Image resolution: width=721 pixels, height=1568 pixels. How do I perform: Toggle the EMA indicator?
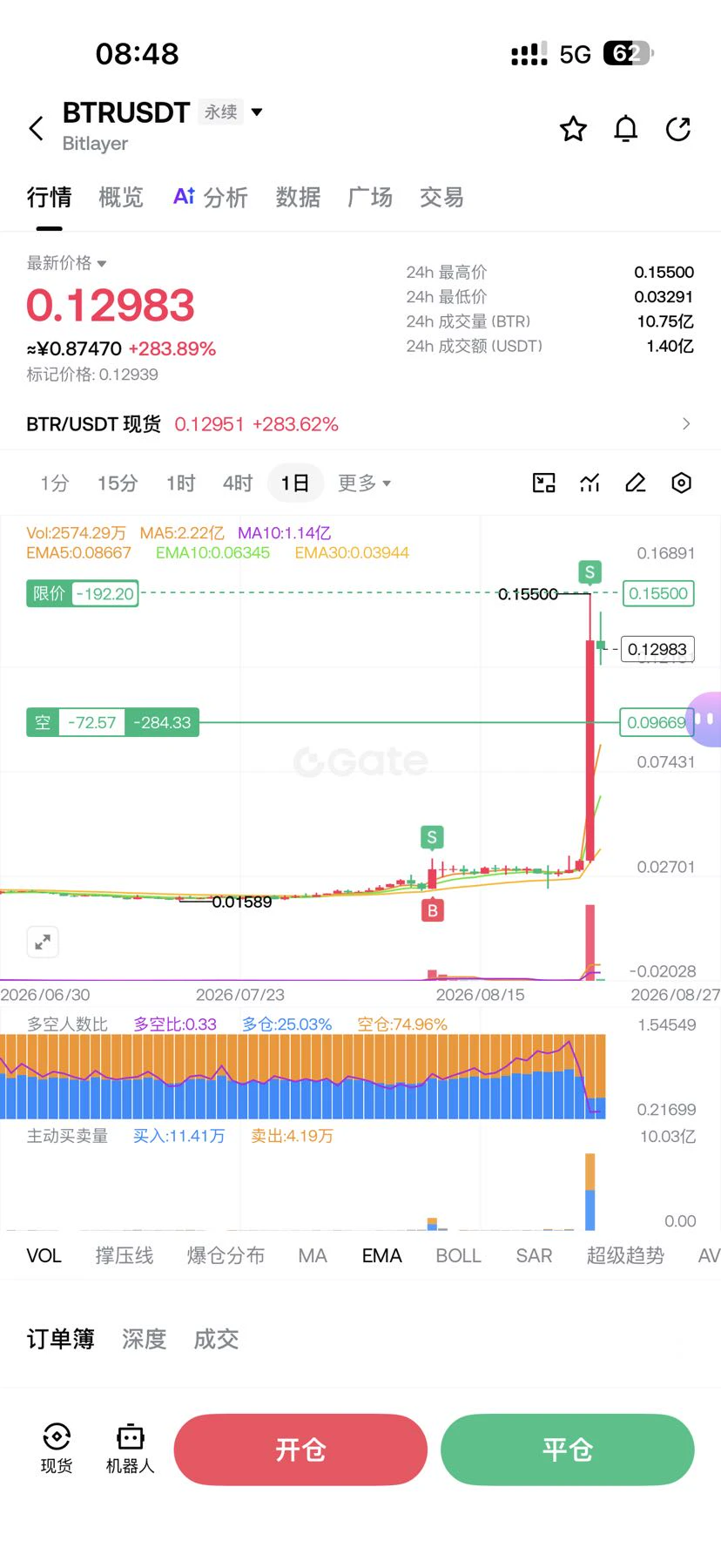pos(382,1255)
